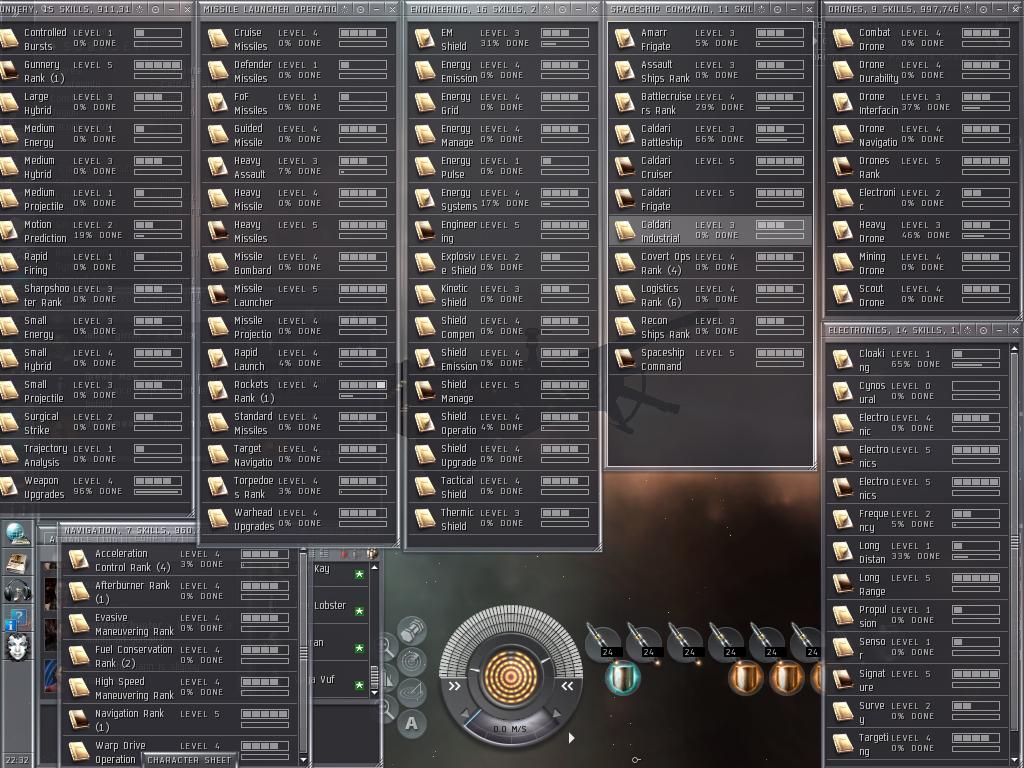
Task: Click asterisk icon in Spaceship Command header
Action: [x=761, y=9]
